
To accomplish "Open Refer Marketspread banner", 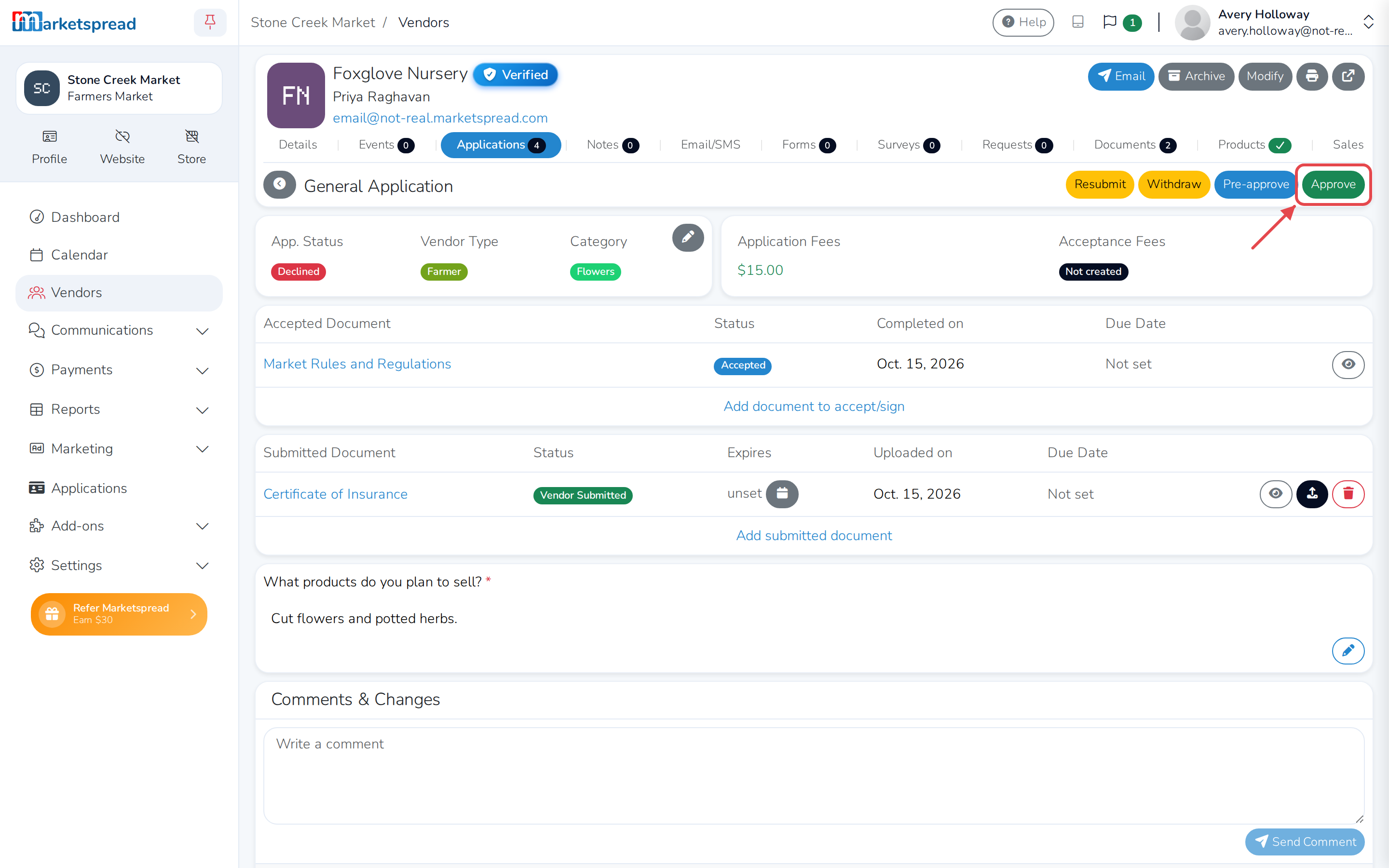I will pos(119,614).
